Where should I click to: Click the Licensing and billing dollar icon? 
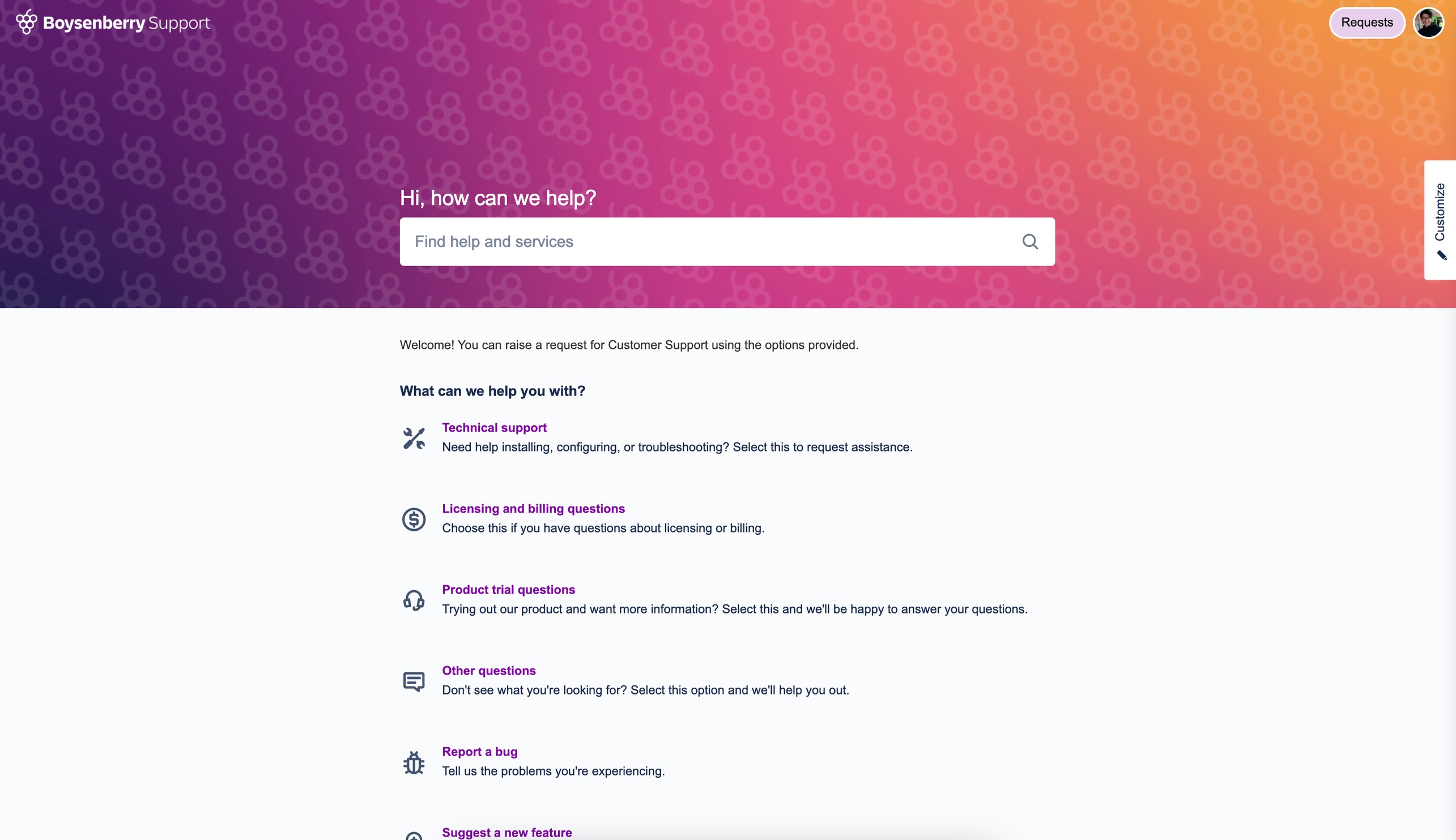click(x=413, y=519)
